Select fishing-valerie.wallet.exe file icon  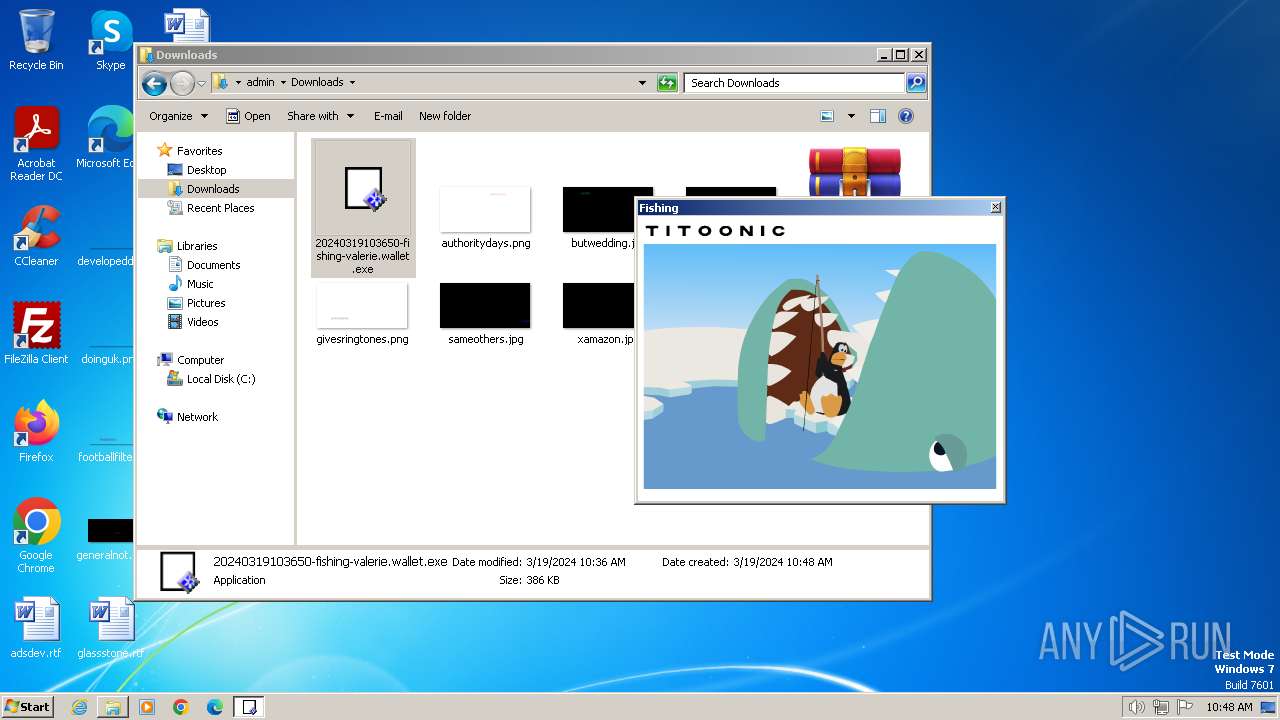click(x=363, y=208)
